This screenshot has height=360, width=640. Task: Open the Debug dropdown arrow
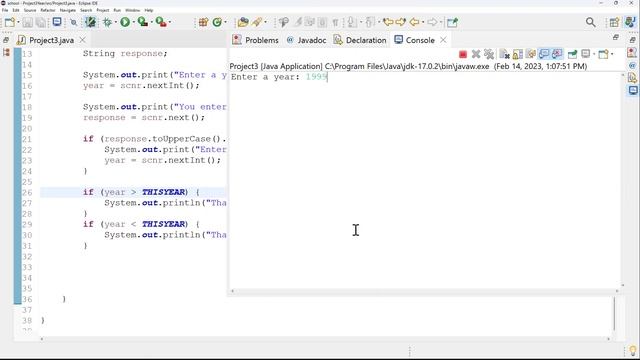pos(116,22)
